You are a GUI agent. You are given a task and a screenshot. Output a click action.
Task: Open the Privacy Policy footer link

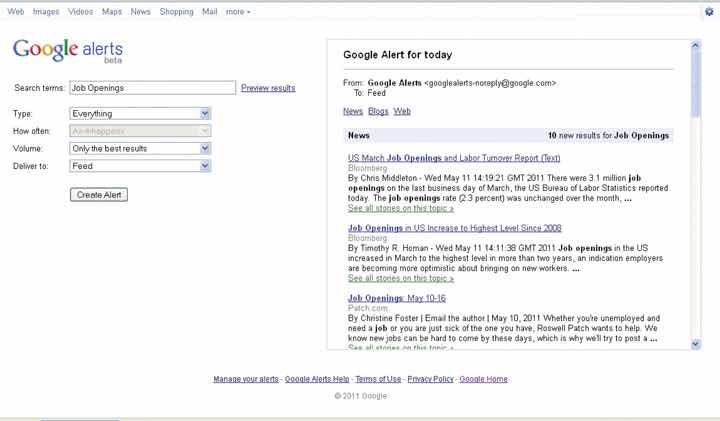point(430,380)
